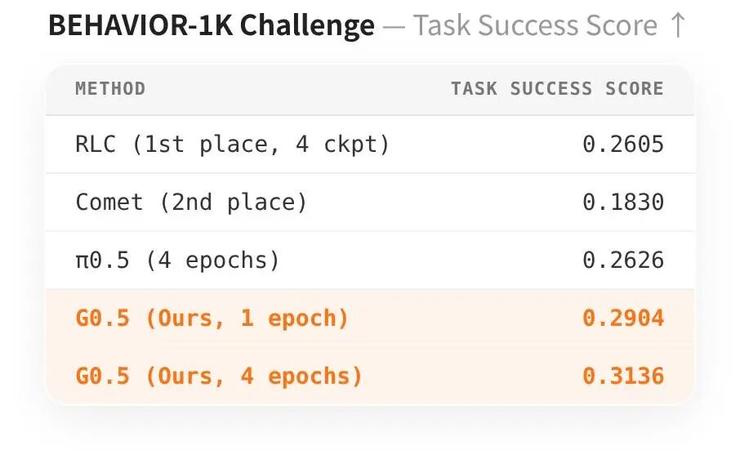740x463 pixels.
Task: Click the word SUCCESS in the column header
Action: (x=551, y=89)
